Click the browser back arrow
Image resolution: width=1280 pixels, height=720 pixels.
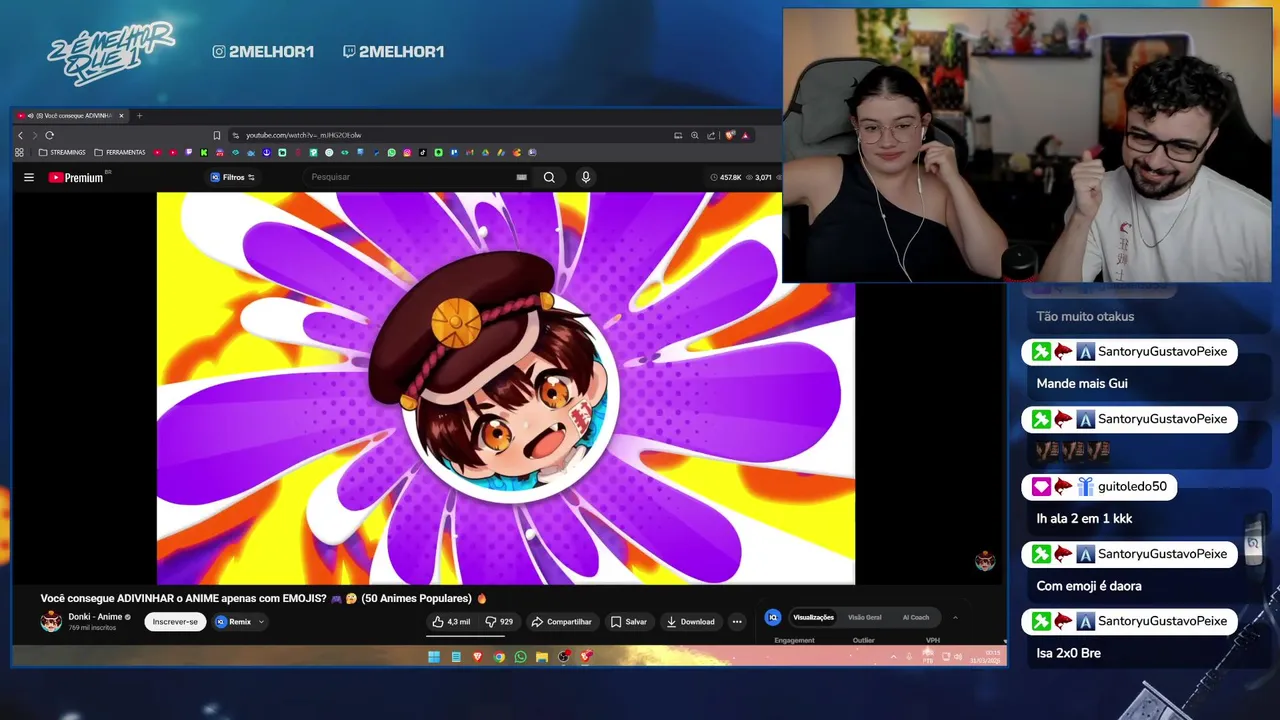pyautogui.click(x=20, y=135)
